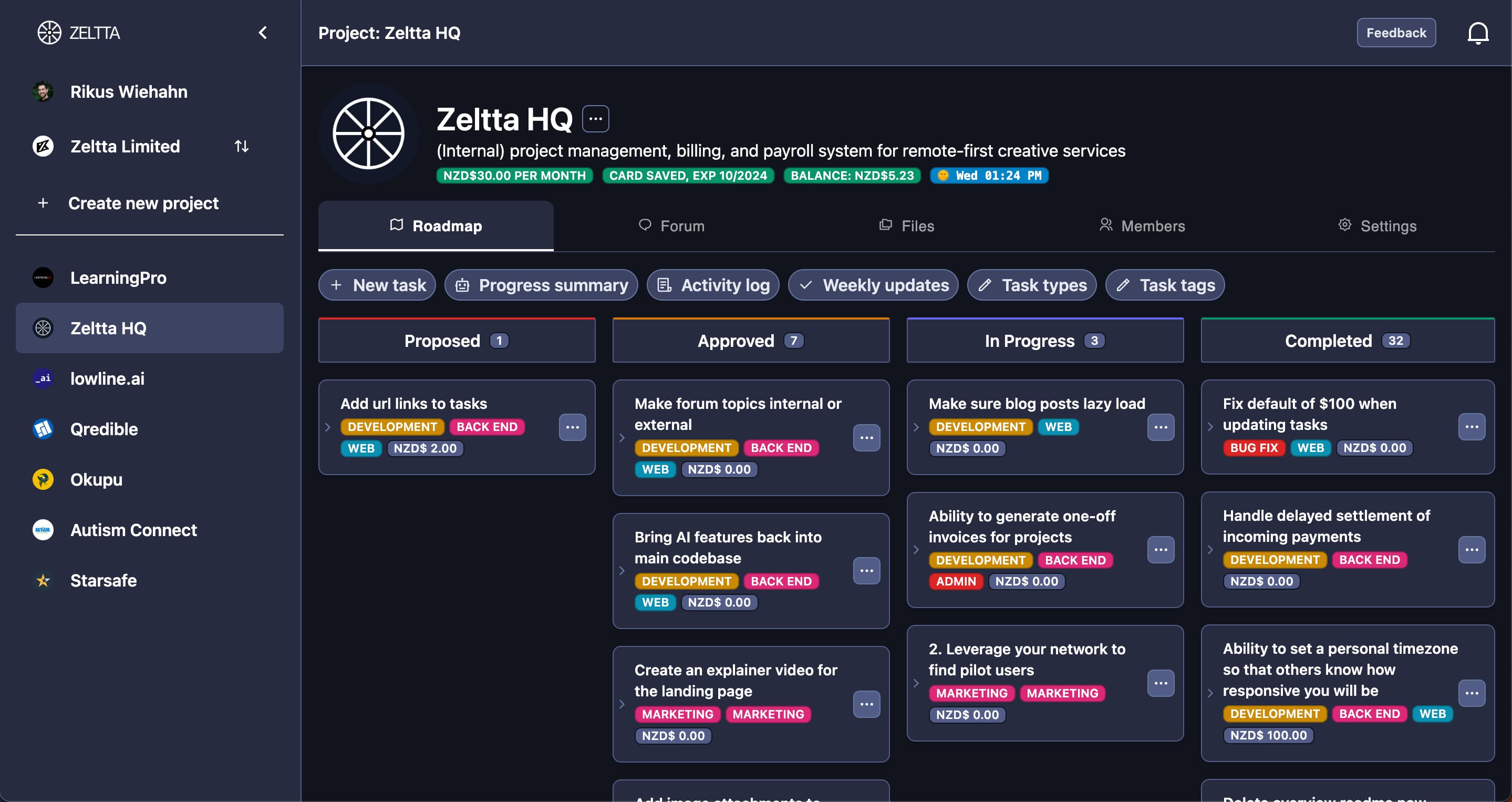Click the Zeltta wheel logo in sidebar
This screenshot has height=802, width=1512.
pos(49,33)
